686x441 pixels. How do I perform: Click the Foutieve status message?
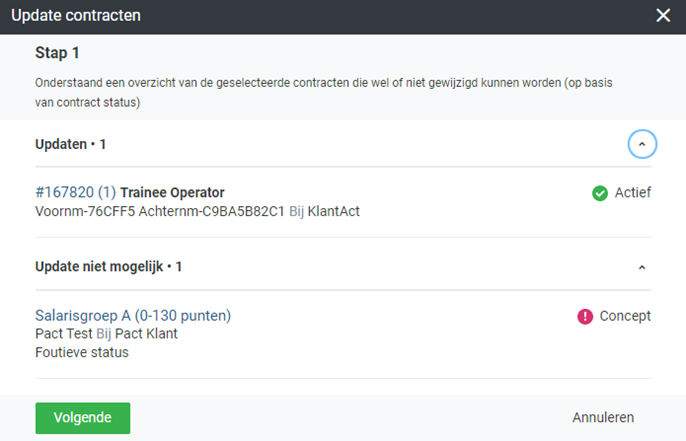tap(82, 352)
